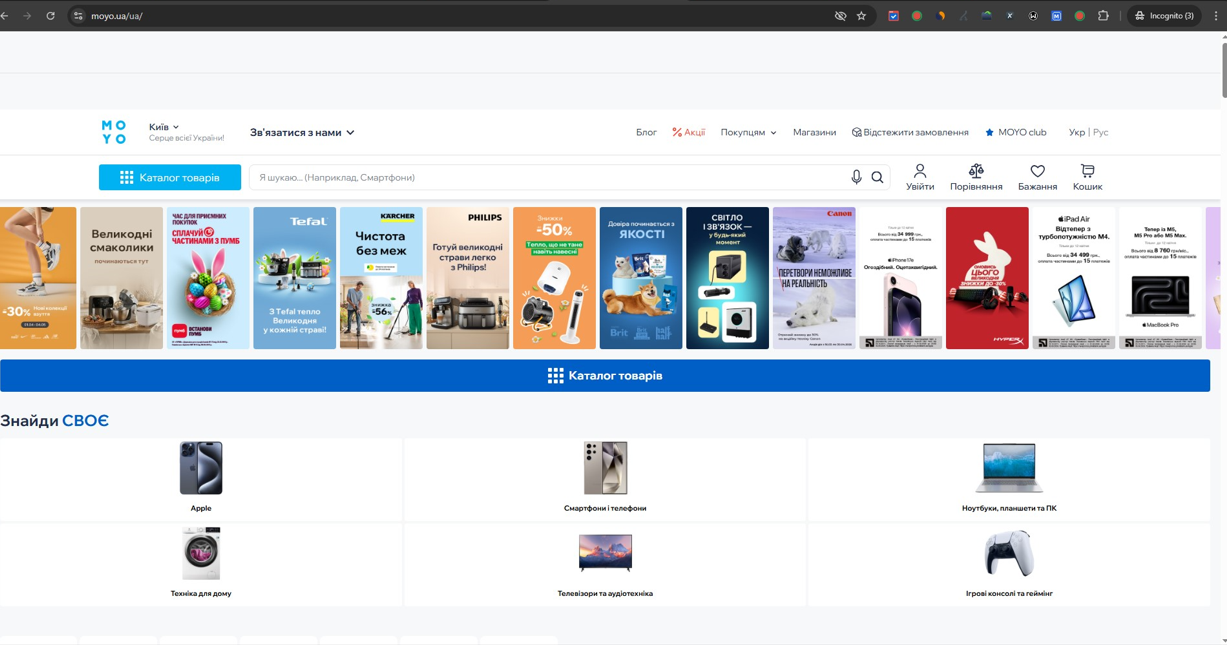Image resolution: width=1227 pixels, height=645 pixels.
Task: Open Відстежити замовлення order tracking
Action: point(910,132)
